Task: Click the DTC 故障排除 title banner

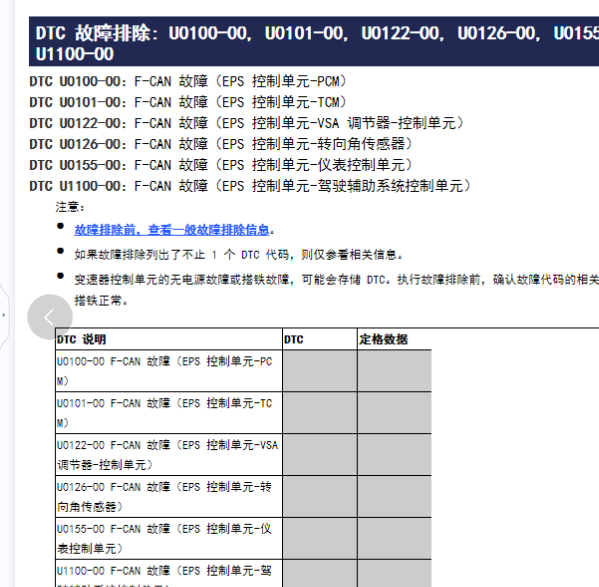Action: pyautogui.click(x=314, y=42)
